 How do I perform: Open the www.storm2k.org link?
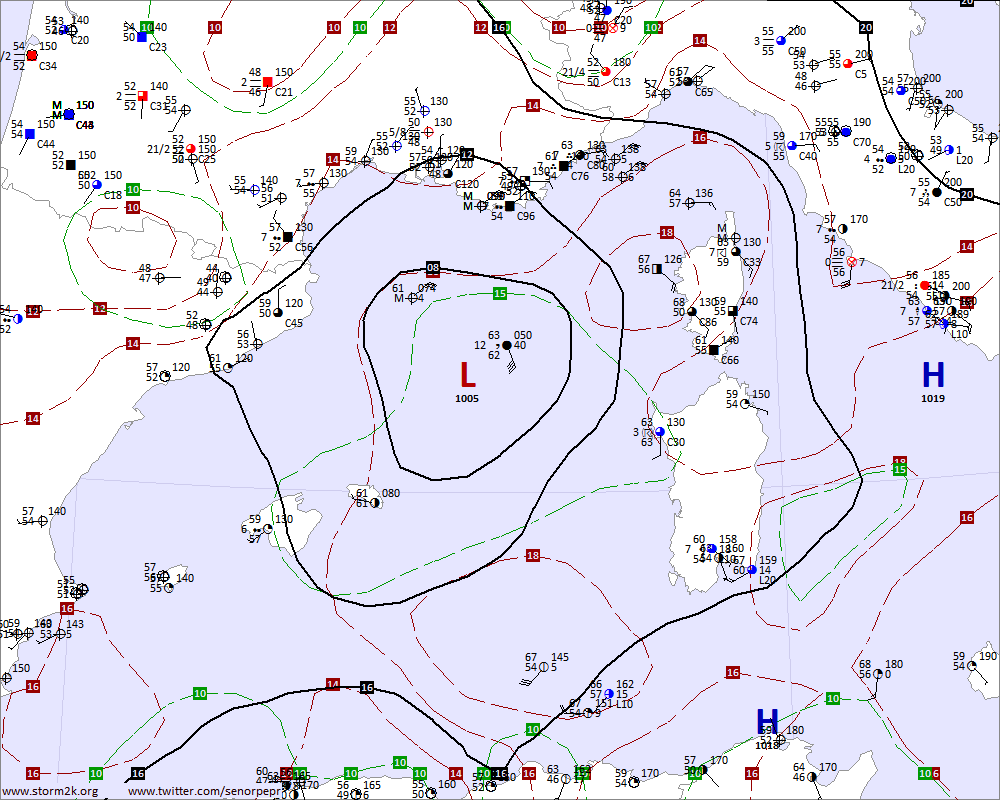click(x=50, y=791)
